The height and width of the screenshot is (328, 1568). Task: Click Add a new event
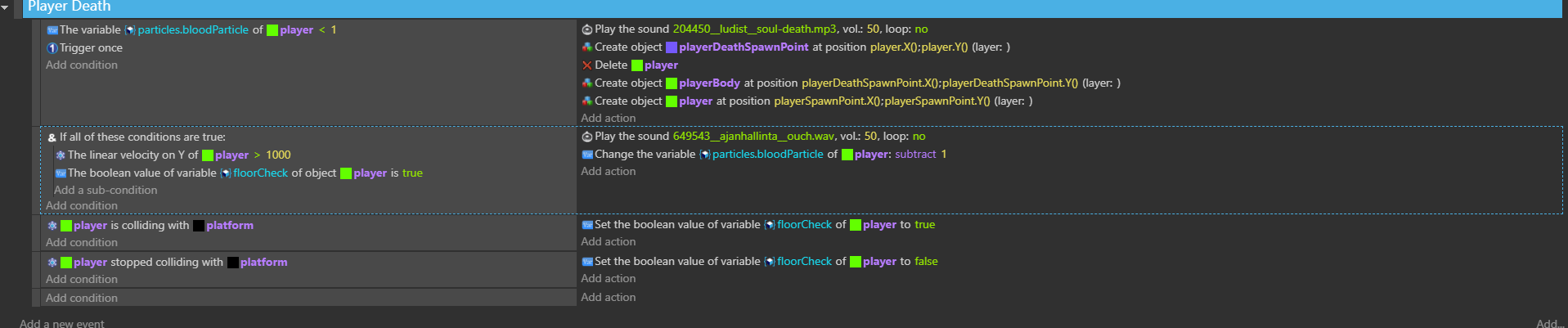click(x=62, y=324)
